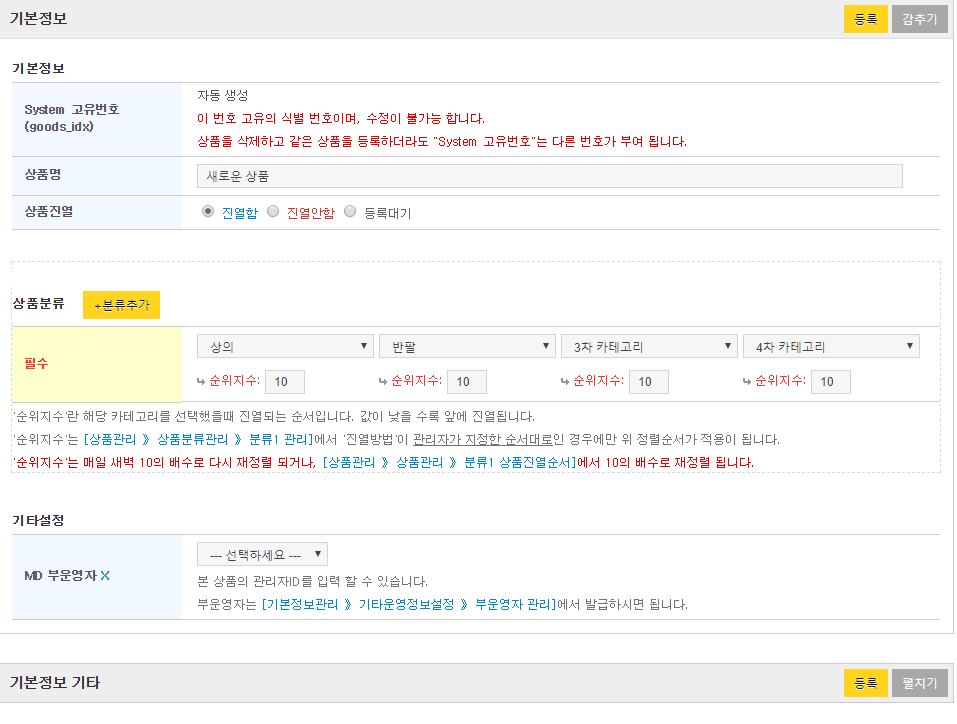This screenshot has height=724, width=957.
Task: Choose the 등록대기 radio option
Action: [x=350, y=212]
